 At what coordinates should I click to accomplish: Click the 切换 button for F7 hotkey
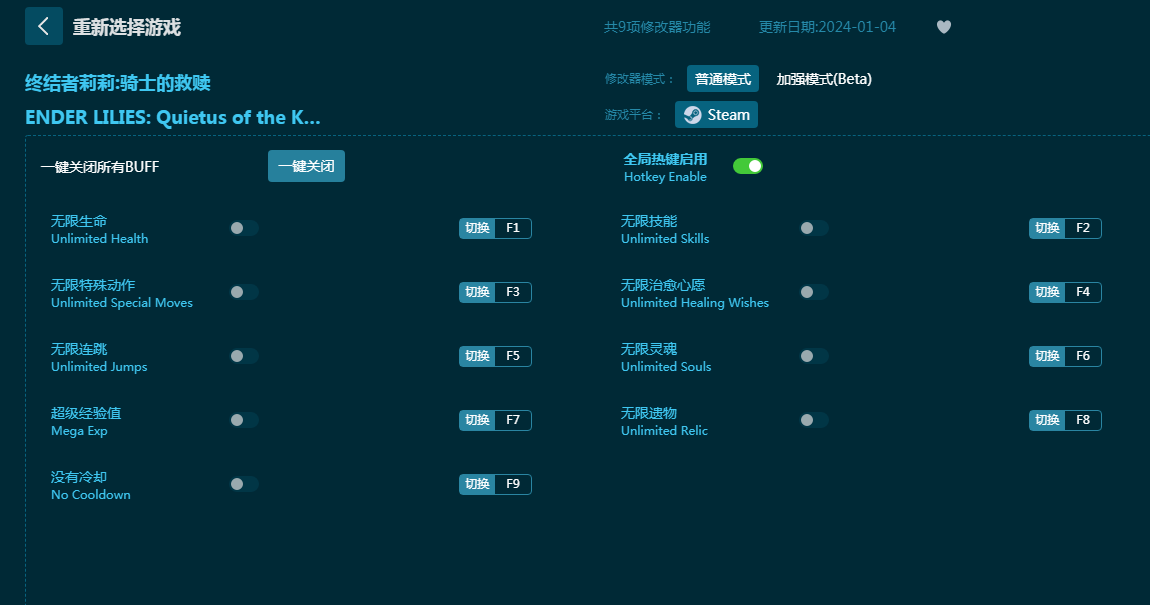(x=477, y=420)
